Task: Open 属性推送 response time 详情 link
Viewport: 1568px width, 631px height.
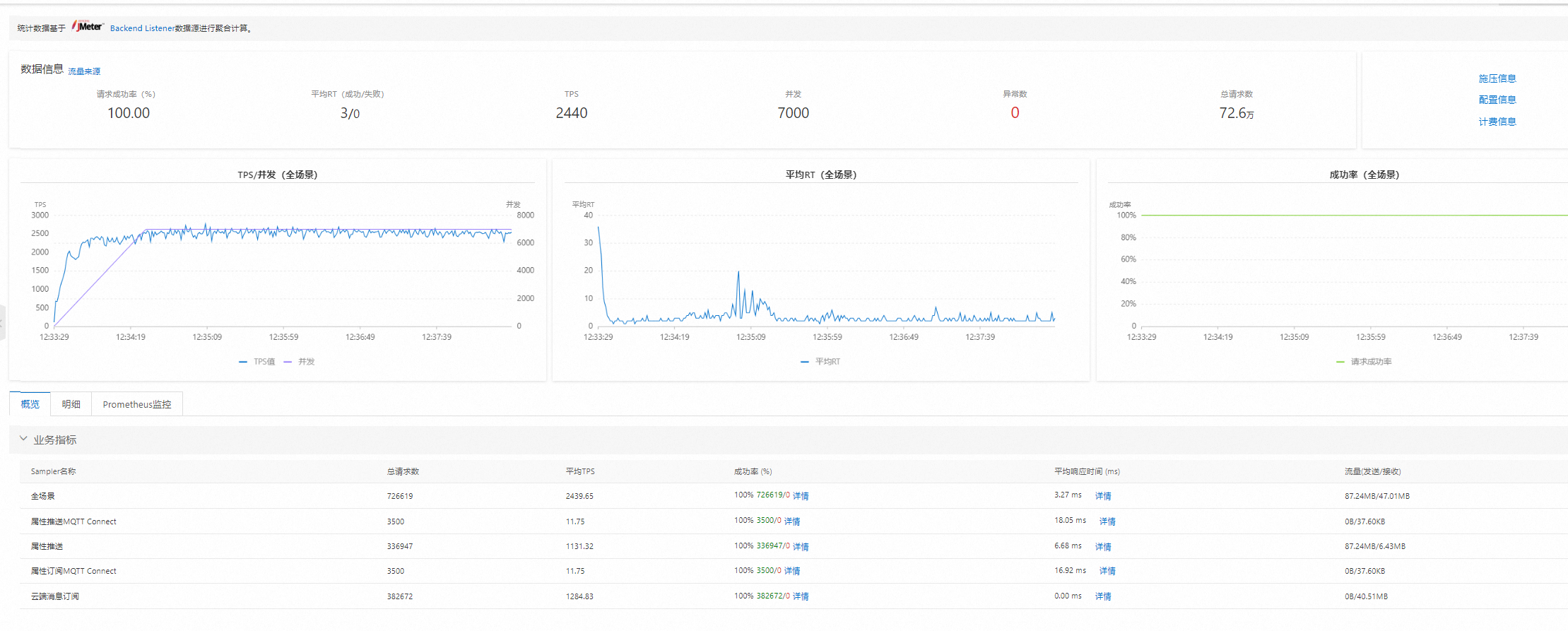Action: point(1103,546)
